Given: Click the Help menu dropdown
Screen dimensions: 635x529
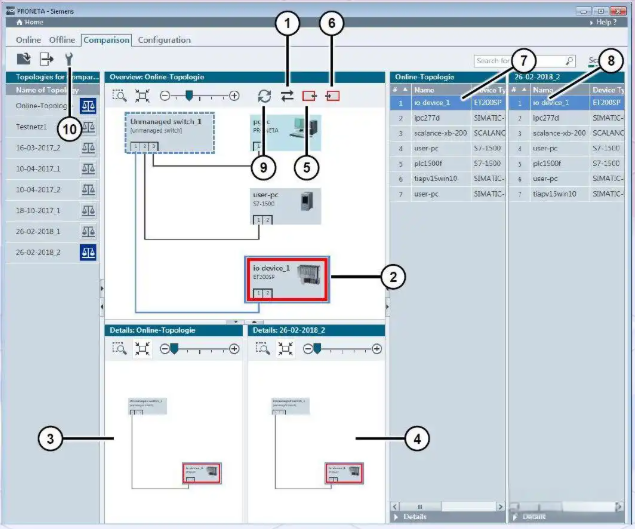Looking at the screenshot, I should 606,21.
